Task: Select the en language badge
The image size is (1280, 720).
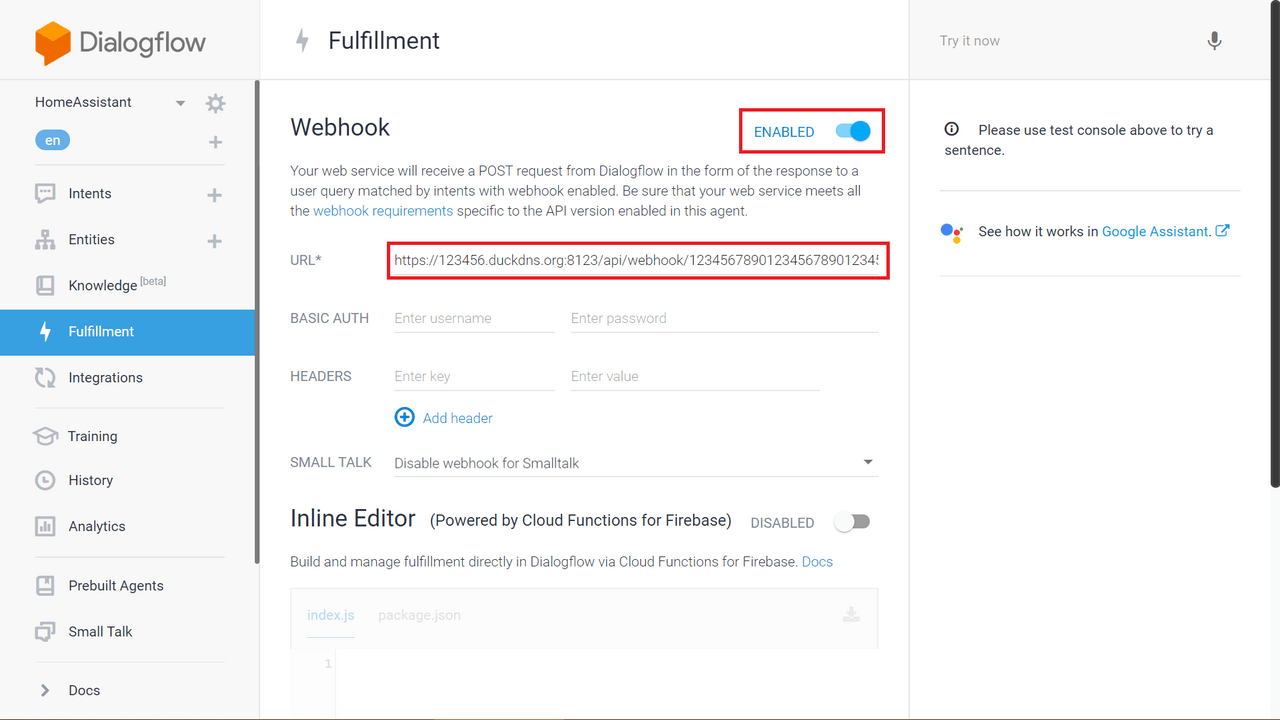Action: pos(52,140)
